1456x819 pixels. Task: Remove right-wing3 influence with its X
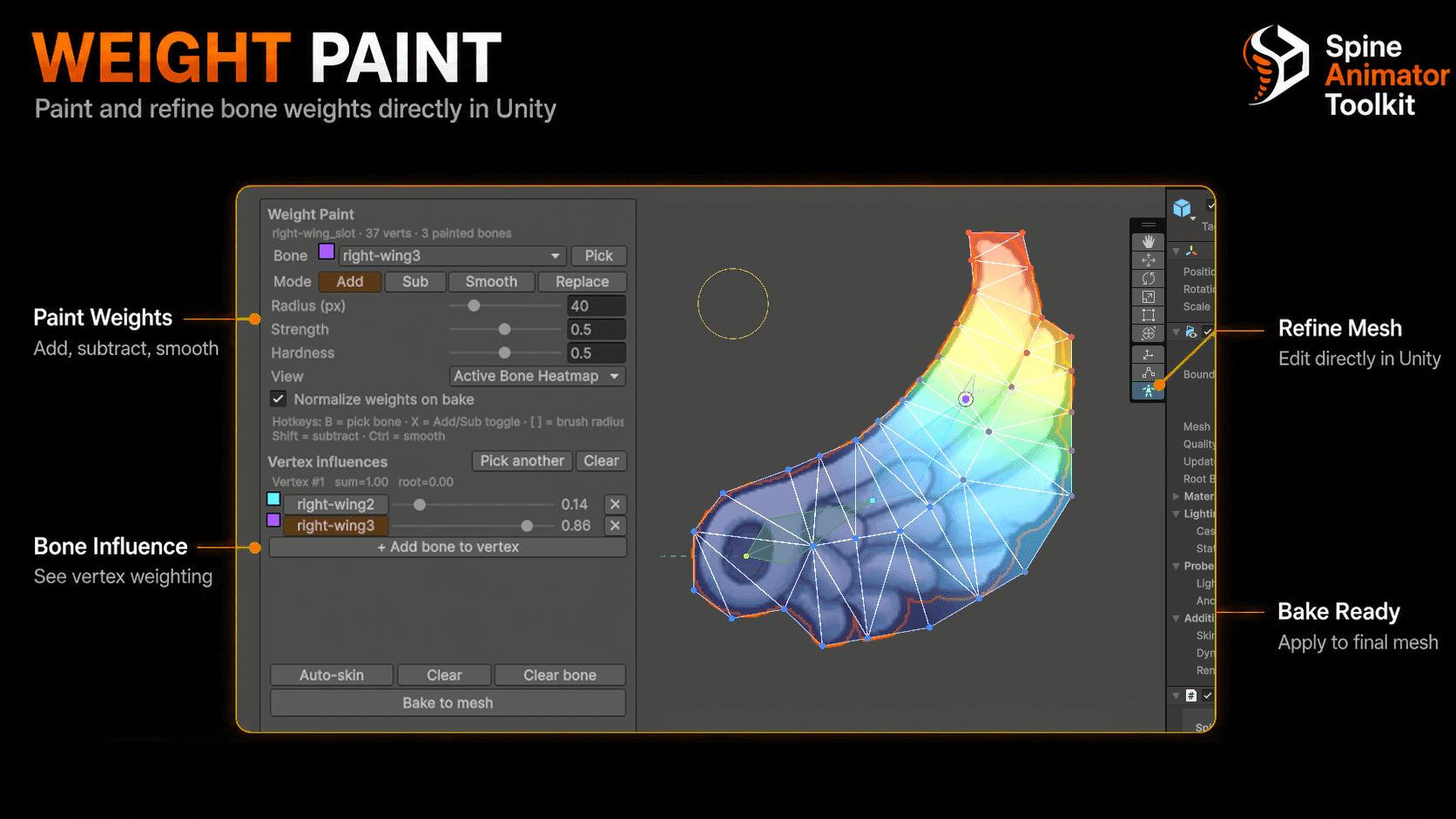pyautogui.click(x=615, y=526)
